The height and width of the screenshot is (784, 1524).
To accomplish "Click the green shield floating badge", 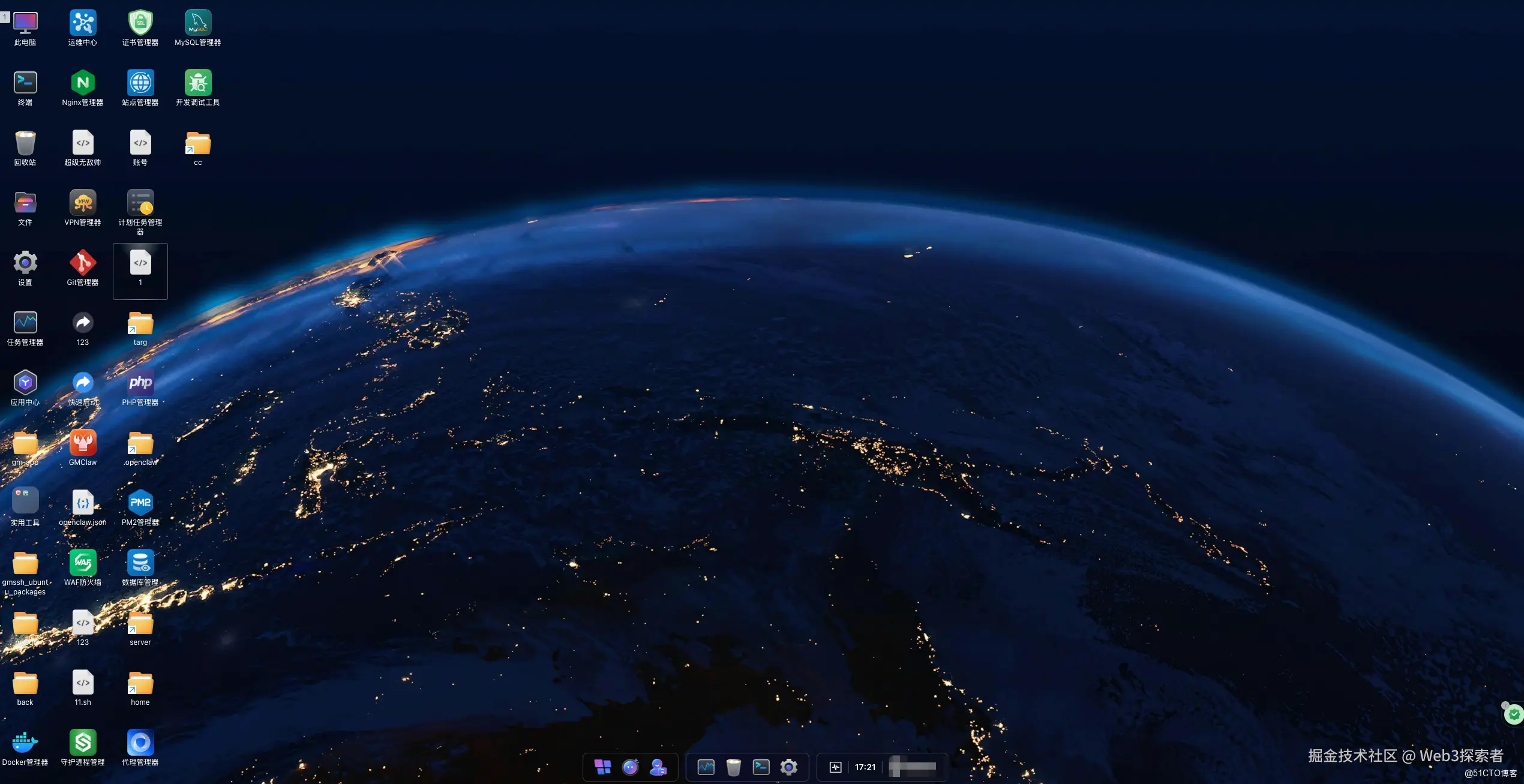I will (x=1514, y=714).
